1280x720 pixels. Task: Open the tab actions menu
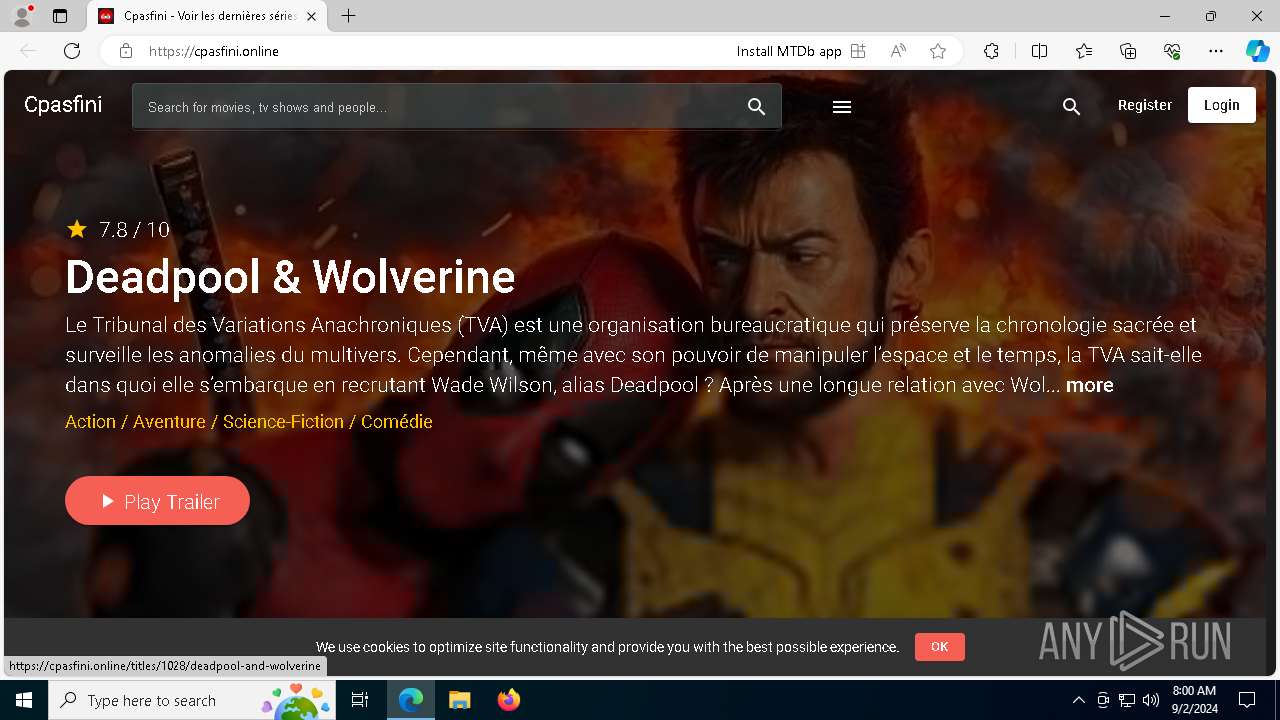pos(60,16)
